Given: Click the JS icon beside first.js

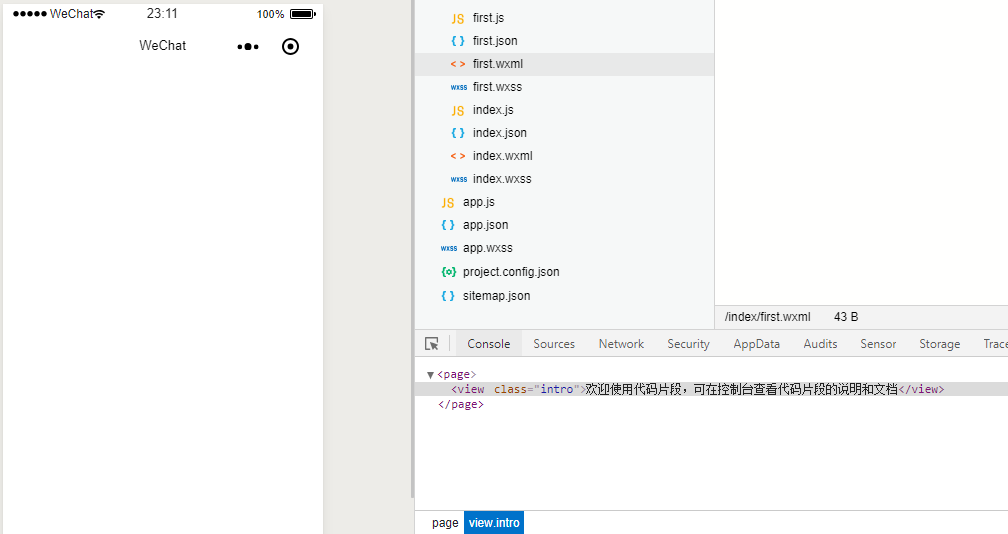Looking at the screenshot, I should [457, 18].
